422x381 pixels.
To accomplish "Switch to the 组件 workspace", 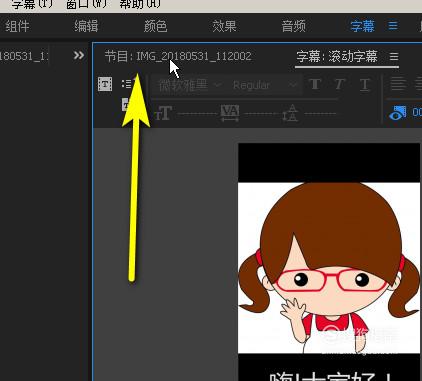I will click(x=17, y=26).
